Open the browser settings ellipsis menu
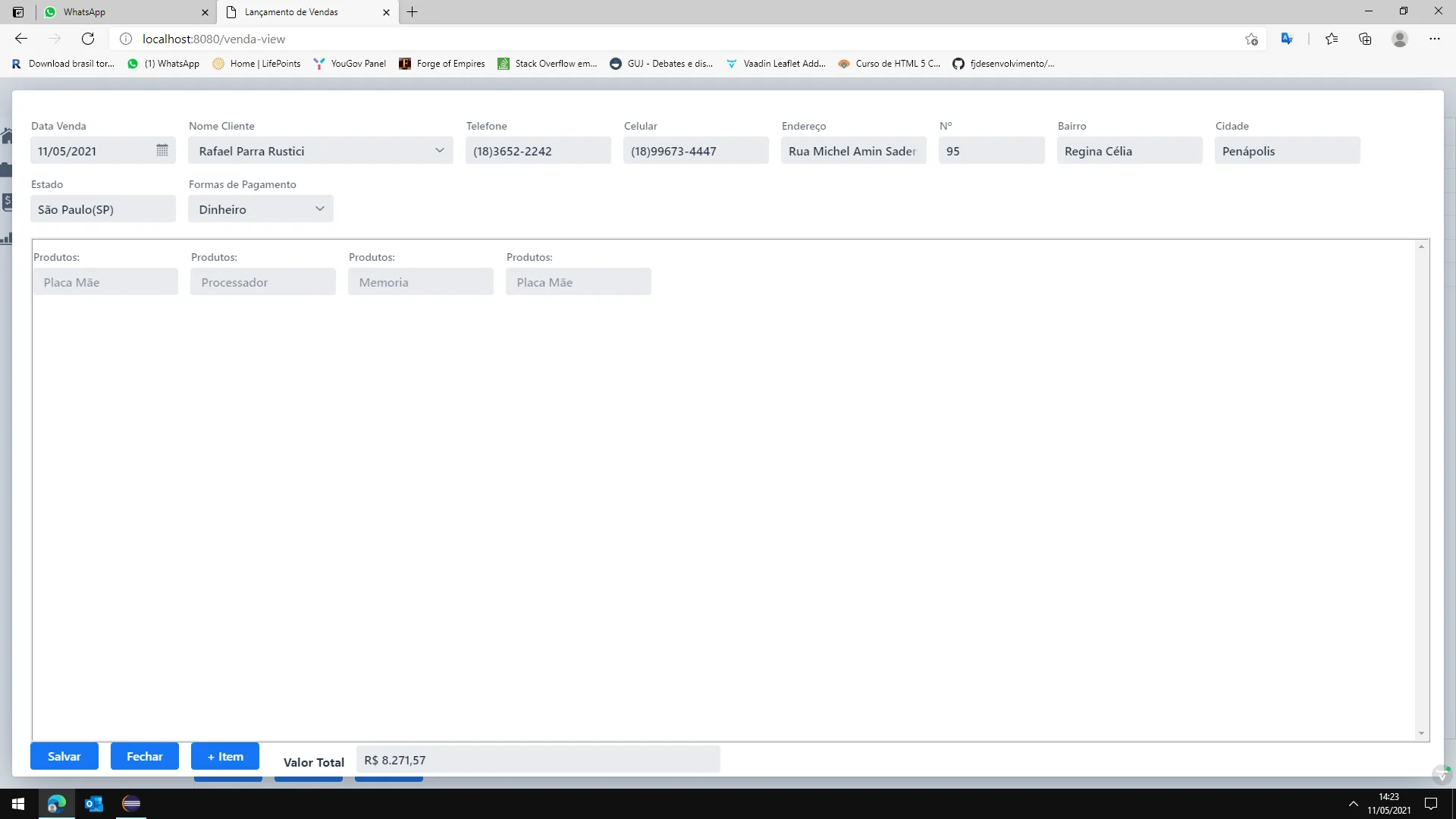Viewport: 1456px width, 819px height. (1434, 39)
